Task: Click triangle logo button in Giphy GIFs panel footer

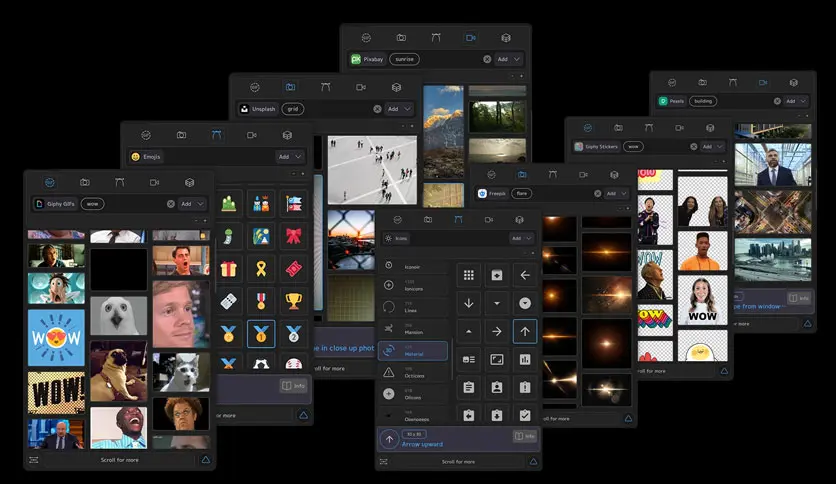Action: pyautogui.click(x=206, y=459)
